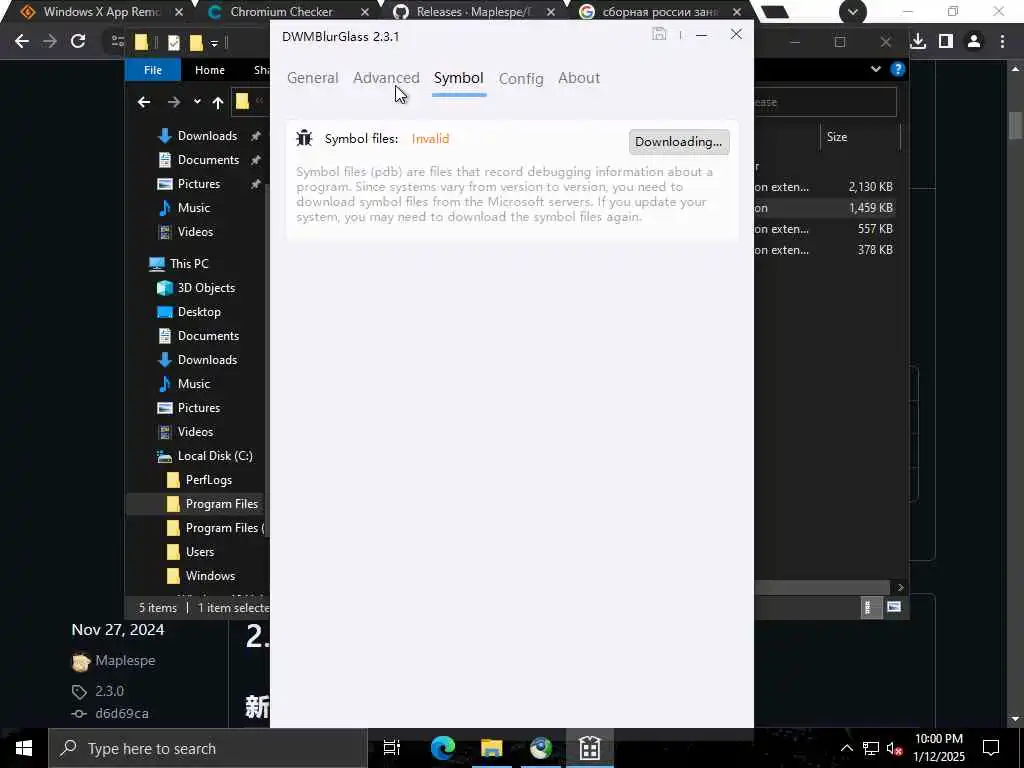Open 3D Objects folder
This screenshot has width=1024, height=768.
pos(206,288)
